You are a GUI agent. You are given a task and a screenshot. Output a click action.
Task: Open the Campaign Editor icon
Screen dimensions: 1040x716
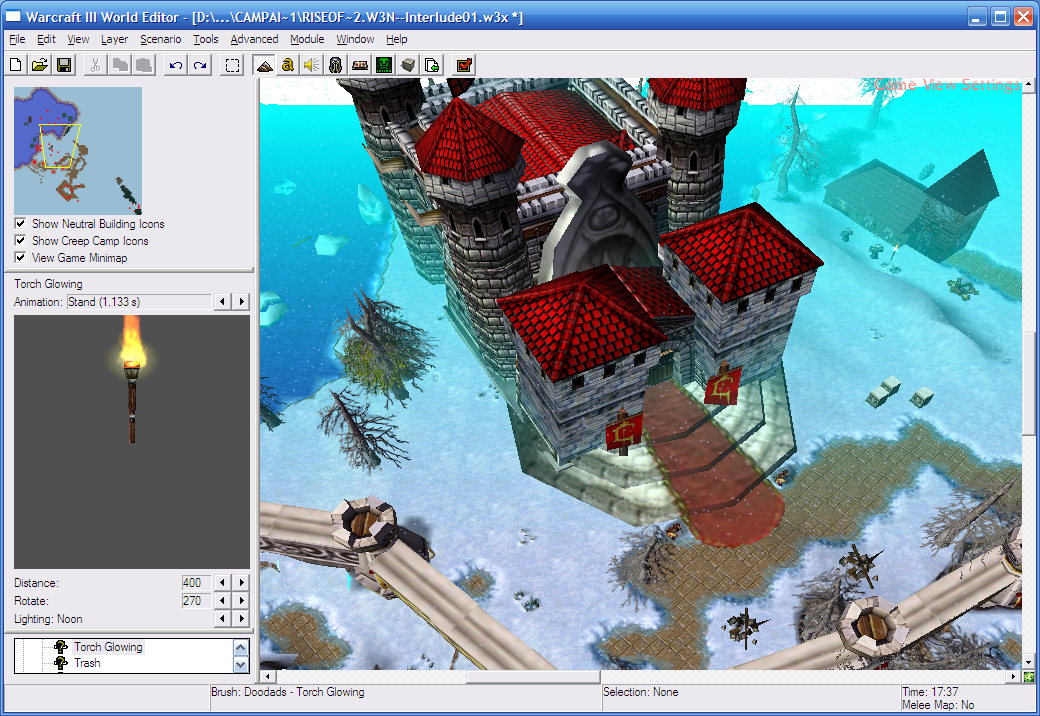pyautogui.click(x=360, y=65)
